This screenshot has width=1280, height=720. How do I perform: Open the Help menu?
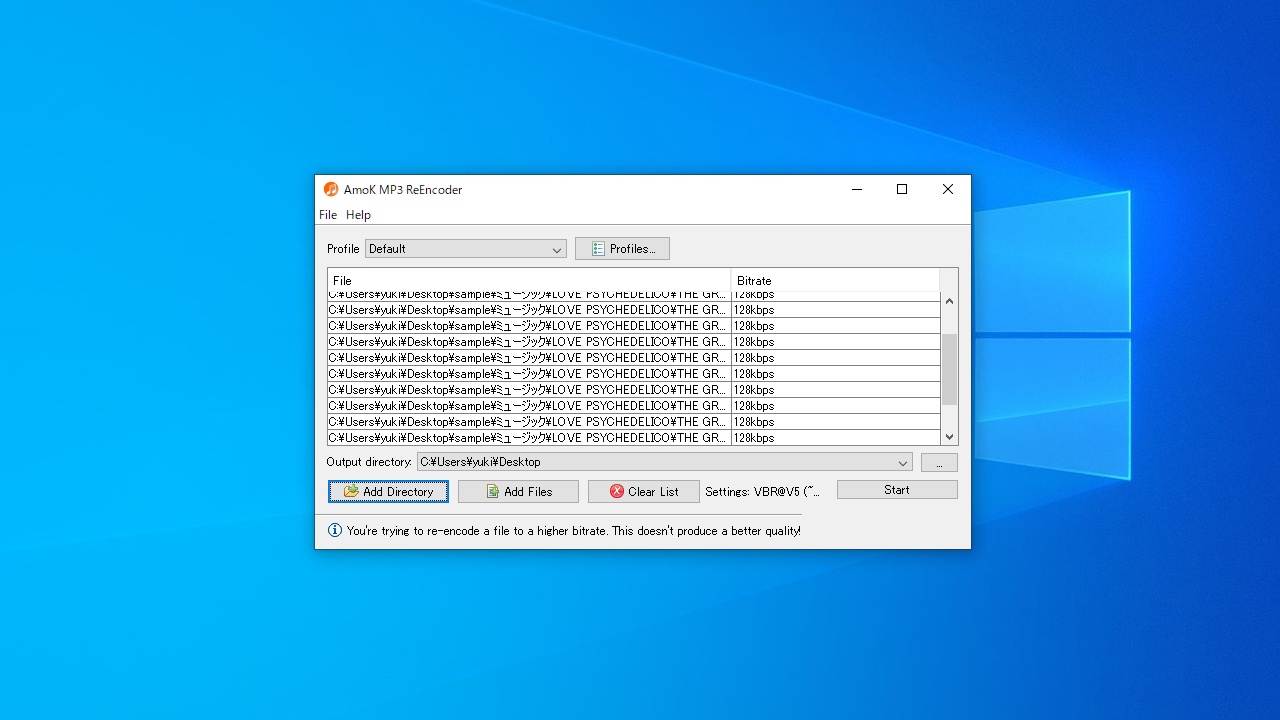click(358, 215)
